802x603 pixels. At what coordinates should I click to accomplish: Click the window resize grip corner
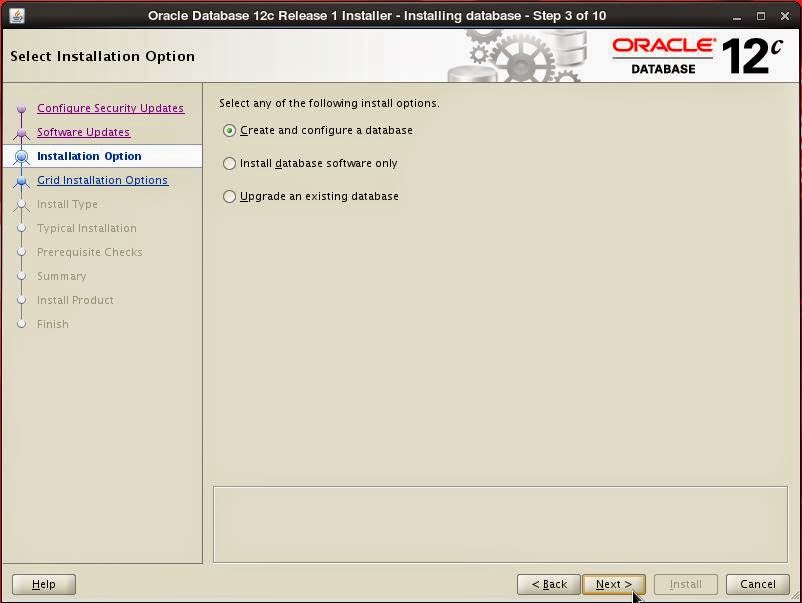[x=794, y=596]
